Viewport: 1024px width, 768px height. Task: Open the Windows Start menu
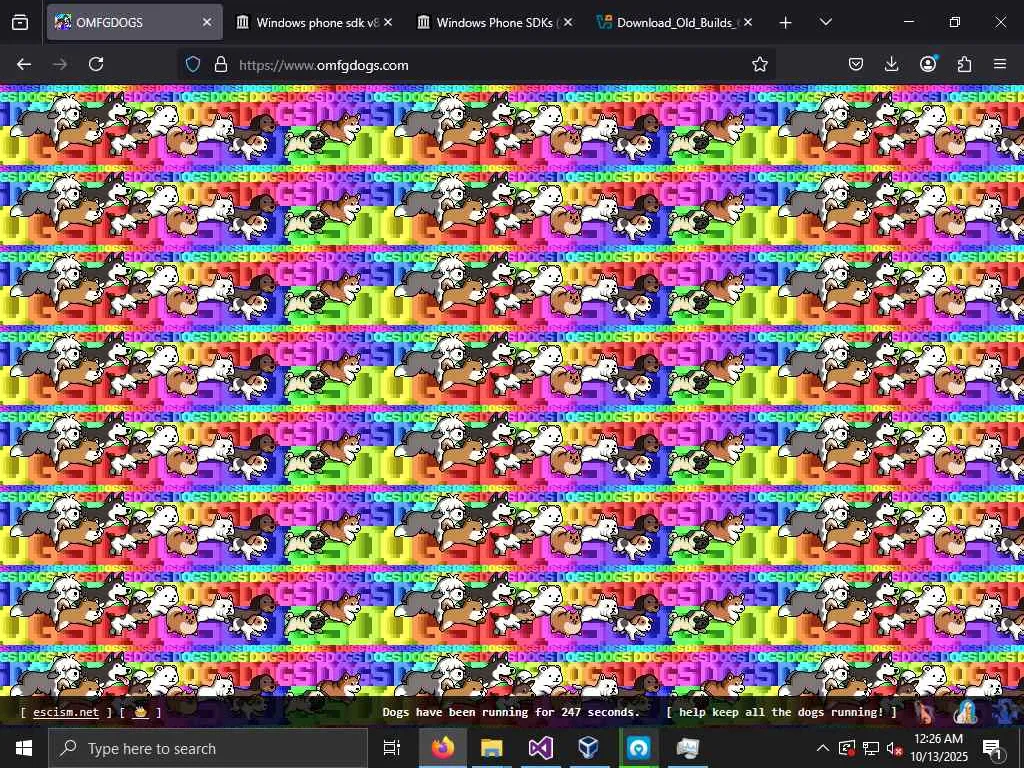[x=24, y=748]
